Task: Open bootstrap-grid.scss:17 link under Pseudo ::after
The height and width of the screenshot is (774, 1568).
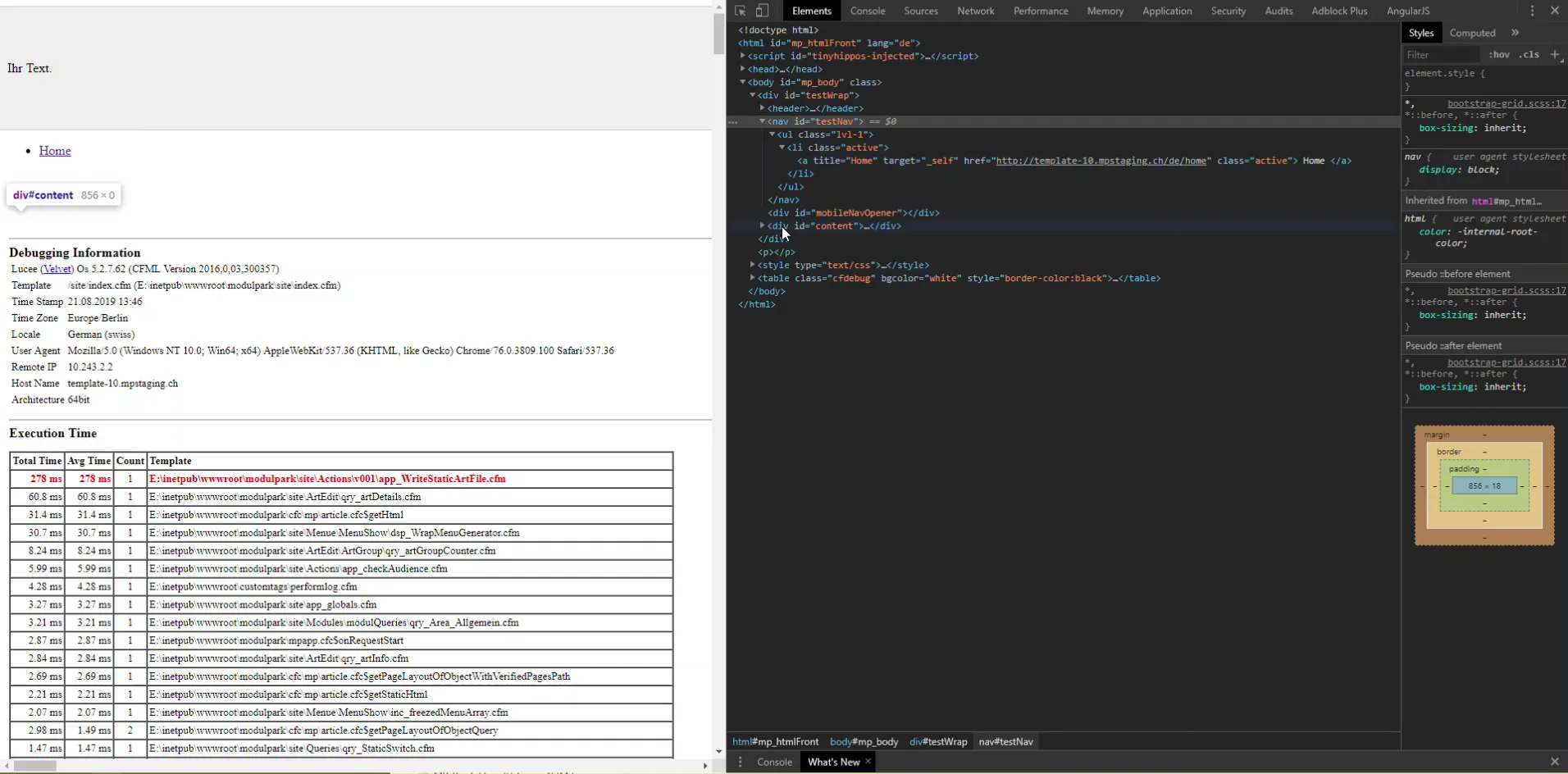Action: [1506, 362]
